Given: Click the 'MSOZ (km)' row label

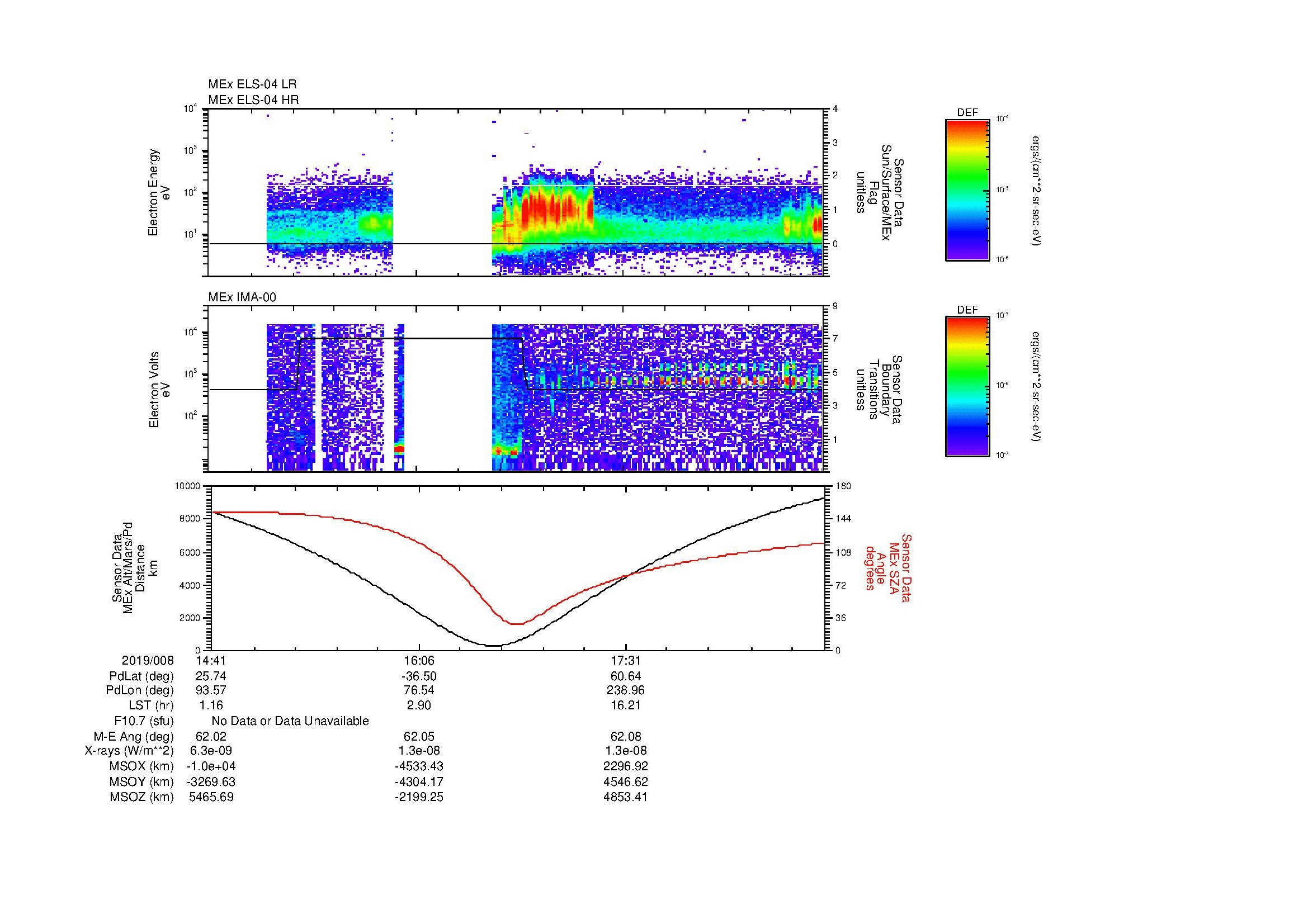Looking at the screenshot, I should 141,797.
